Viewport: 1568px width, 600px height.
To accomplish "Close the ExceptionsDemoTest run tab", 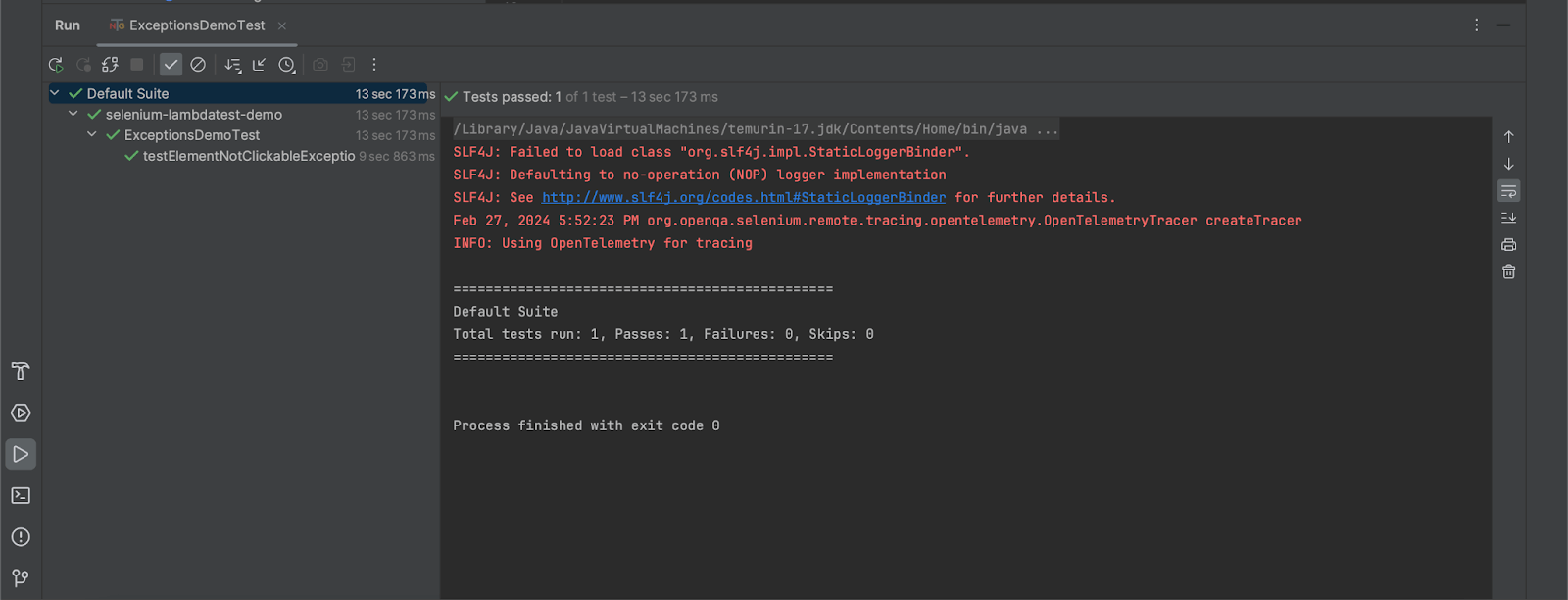I will coord(282,25).
